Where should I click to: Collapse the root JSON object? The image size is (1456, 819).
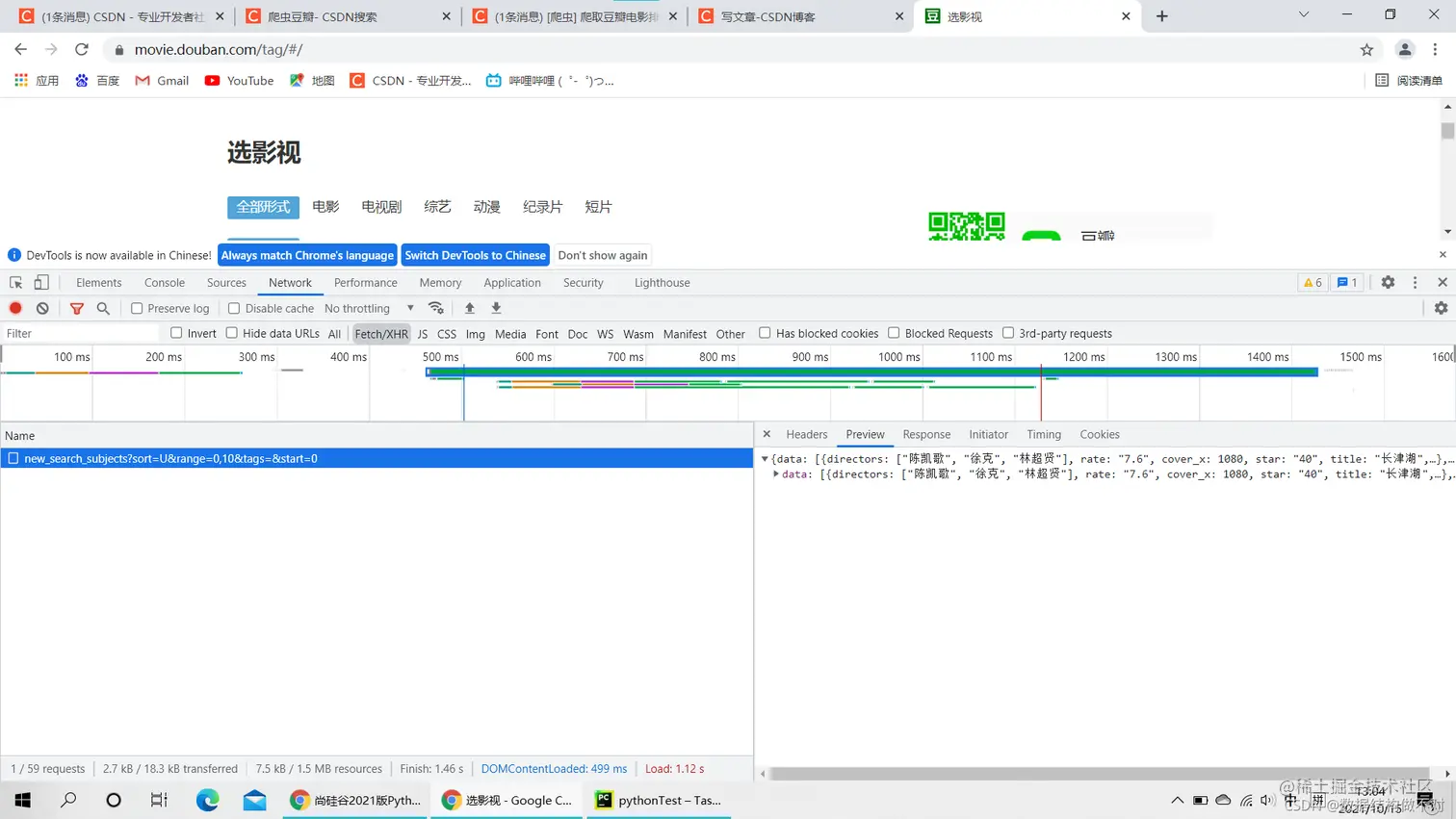pyautogui.click(x=765, y=459)
